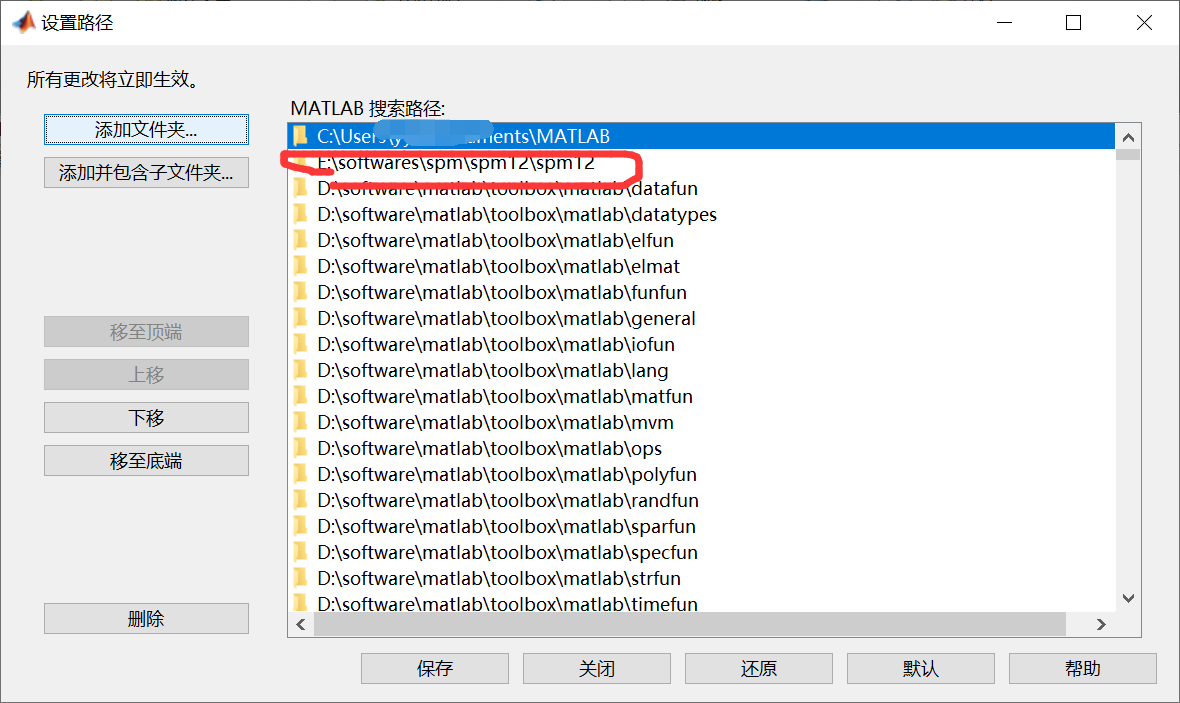Save path changes with the 保存 button
The image size is (1180, 703).
pos(434,668)
